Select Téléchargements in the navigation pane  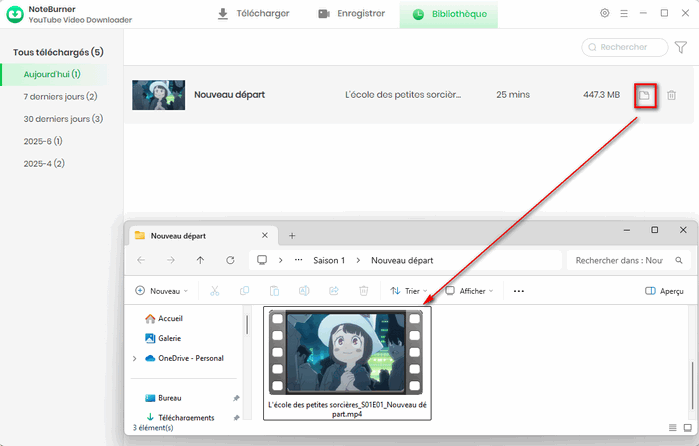(180, 417)
